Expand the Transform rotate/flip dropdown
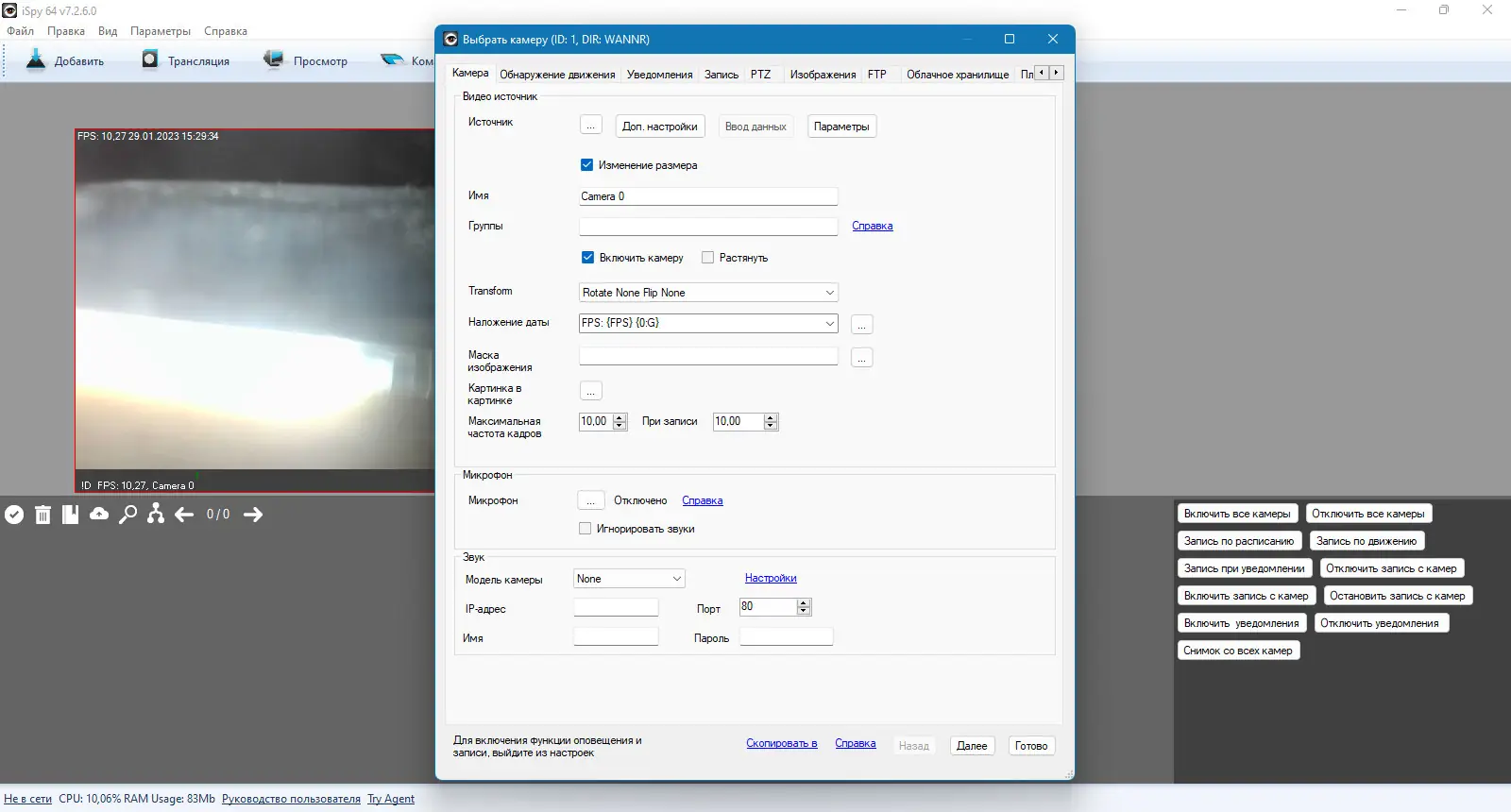The width and height of the screenshot is (1511, 812). click(x=708, y=293)
